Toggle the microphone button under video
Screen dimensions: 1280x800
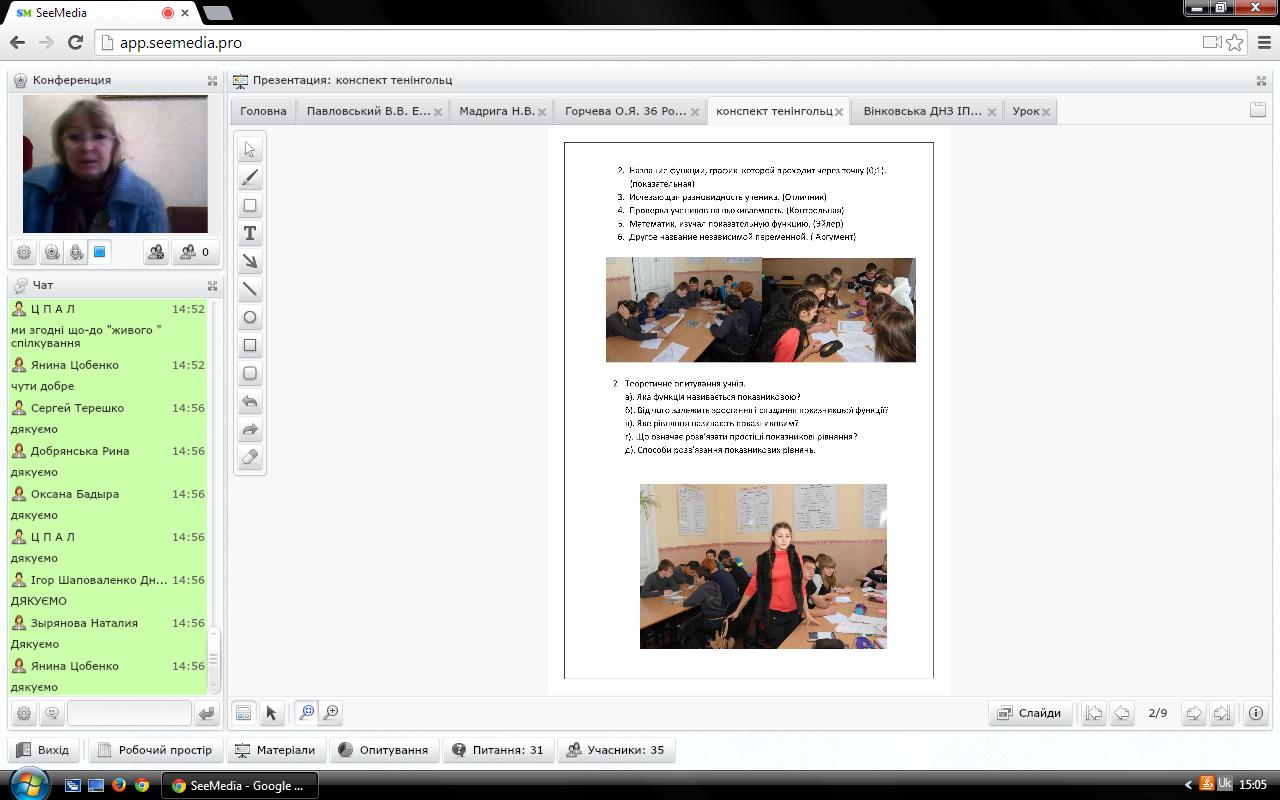tap(76, 253)
